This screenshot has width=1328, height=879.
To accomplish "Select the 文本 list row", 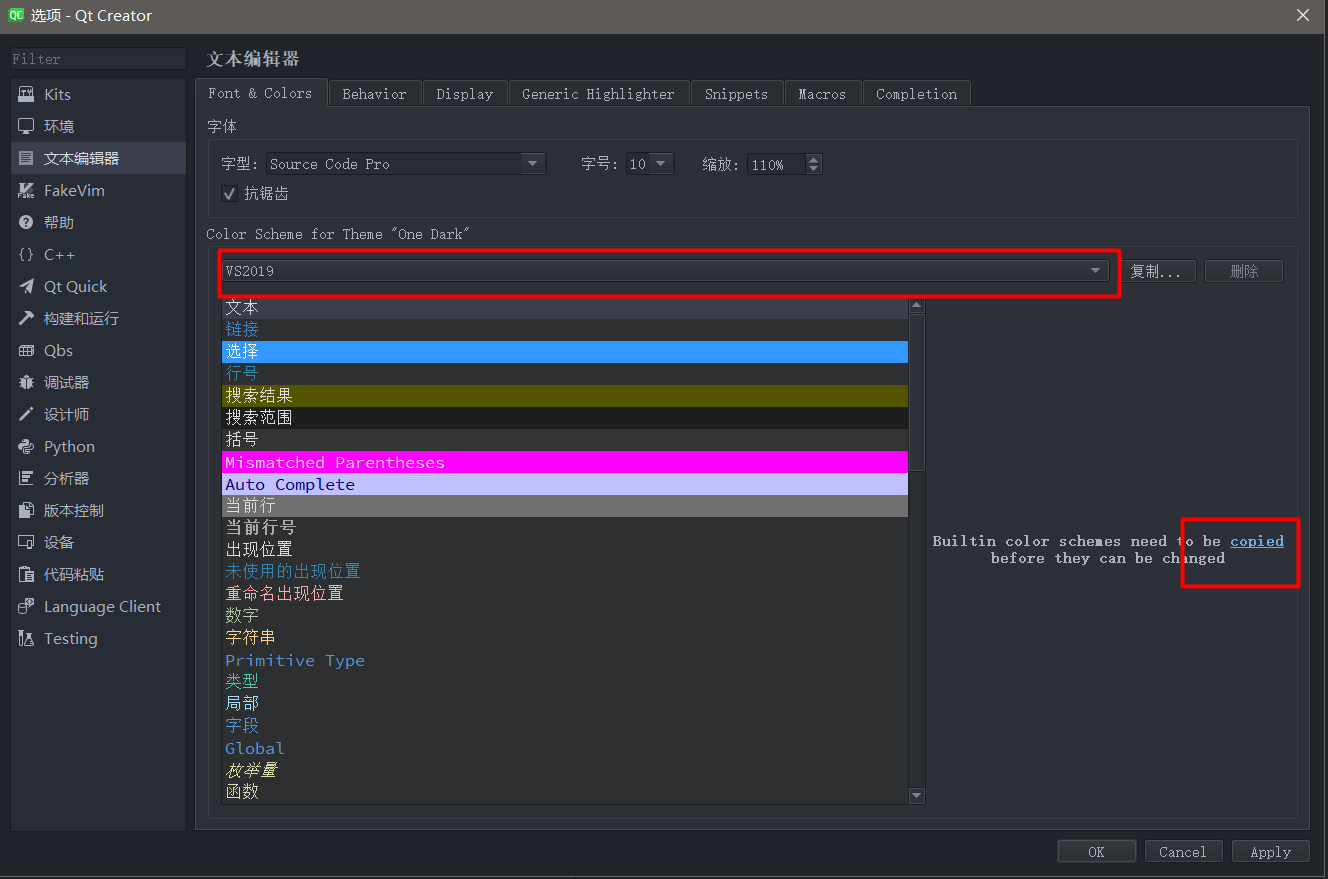I will 565,308.
